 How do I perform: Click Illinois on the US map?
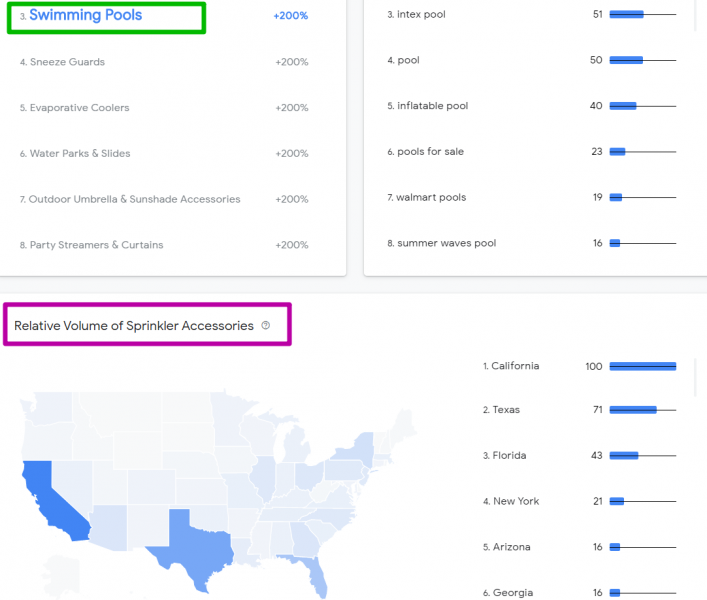click(x=264, y=477)
